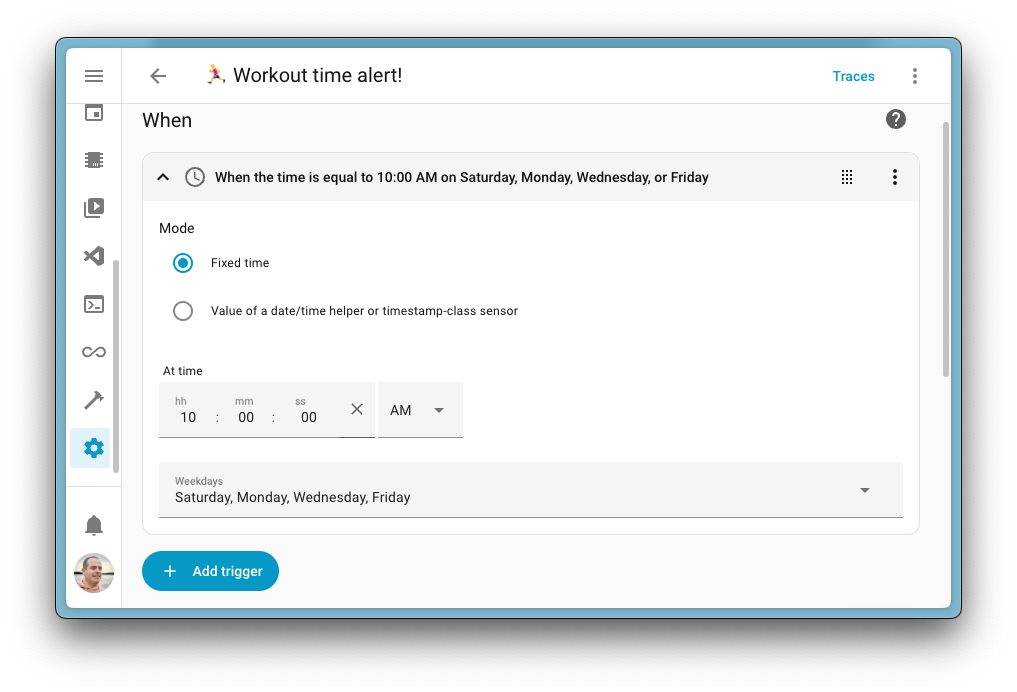Open the Media browser icon

point(93,208)
